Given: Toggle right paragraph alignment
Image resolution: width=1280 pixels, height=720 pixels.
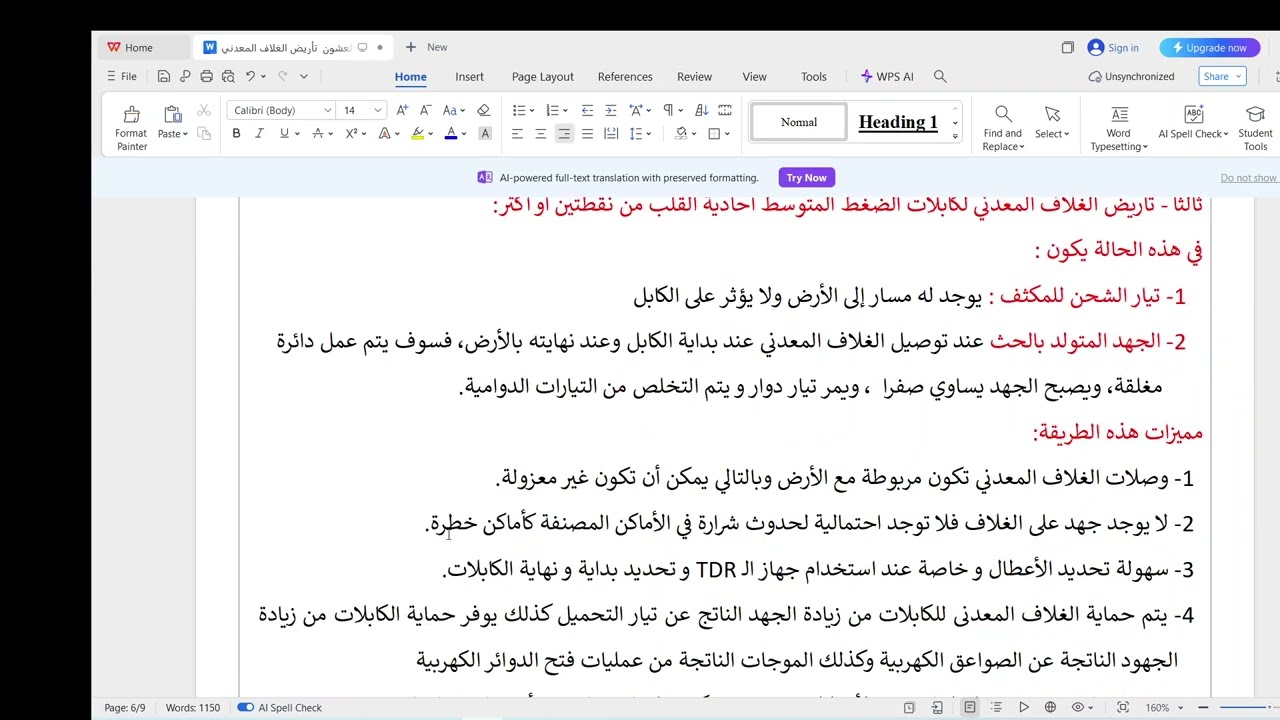Looking at the screenshot, I should click(564, 133).
